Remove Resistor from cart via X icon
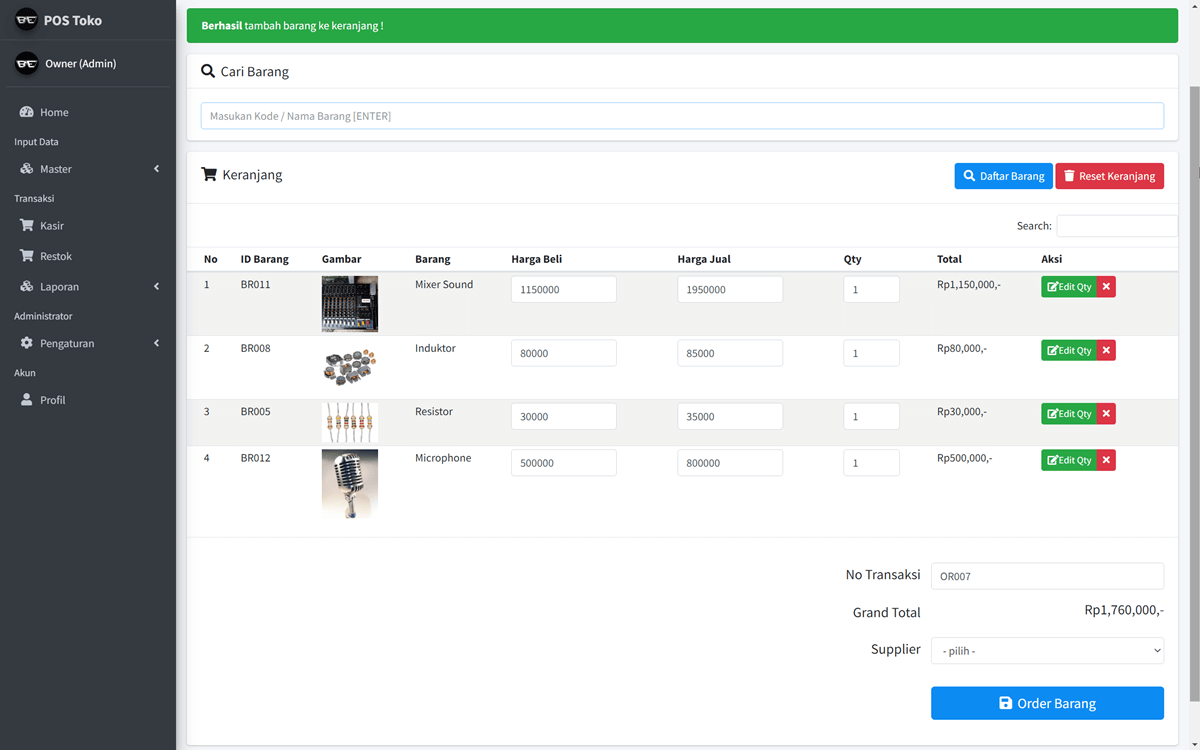1200x750 pixels. click(x=1106, y=414)
